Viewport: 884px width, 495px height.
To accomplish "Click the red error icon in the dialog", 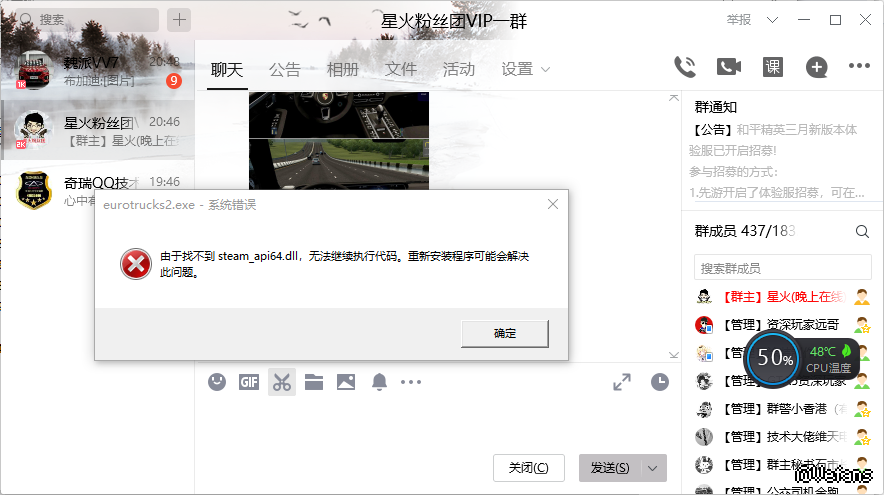I will (136, 264).
